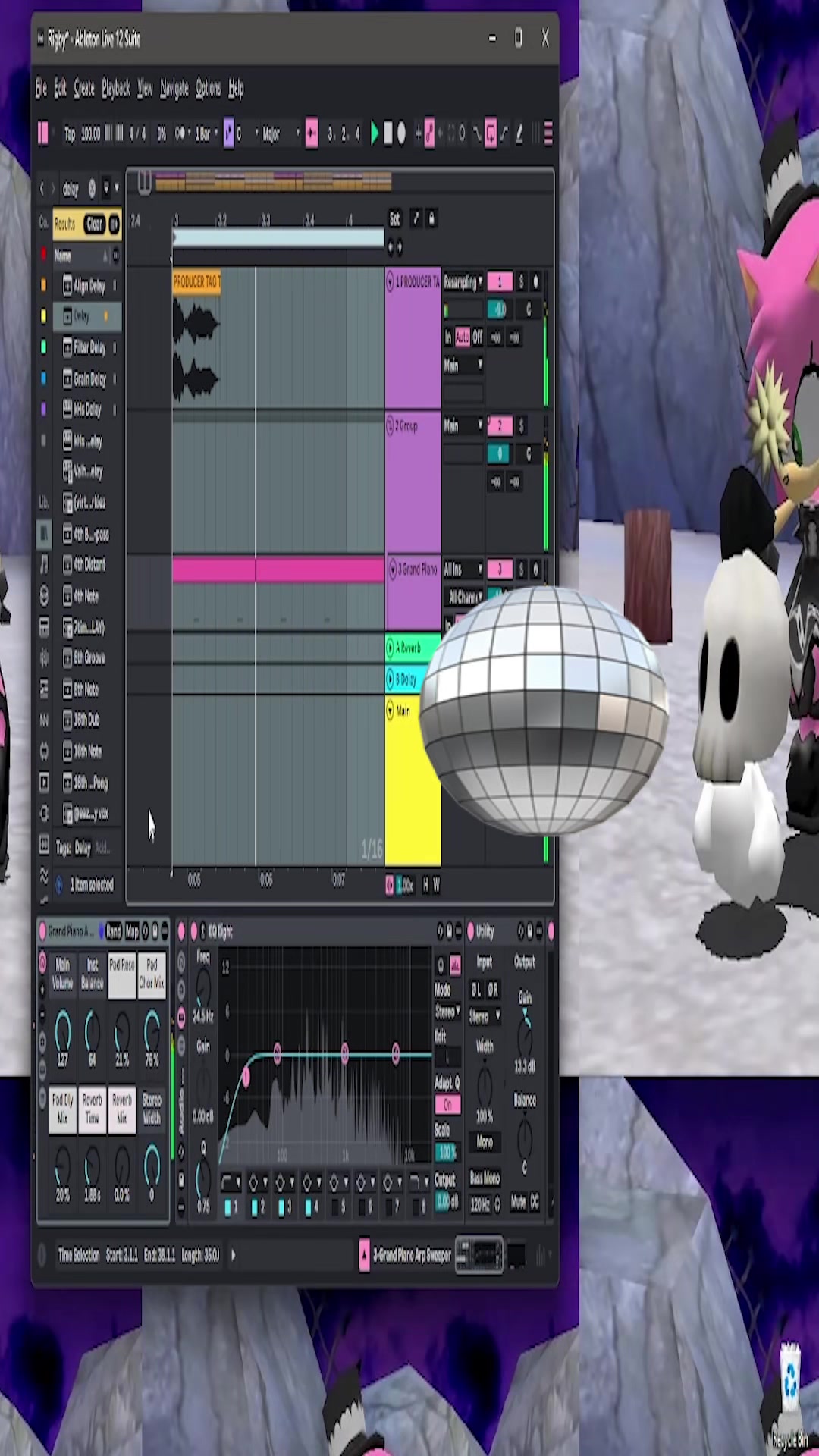
Task: Activate Draw Mode pencil icon
Action: 519,134
